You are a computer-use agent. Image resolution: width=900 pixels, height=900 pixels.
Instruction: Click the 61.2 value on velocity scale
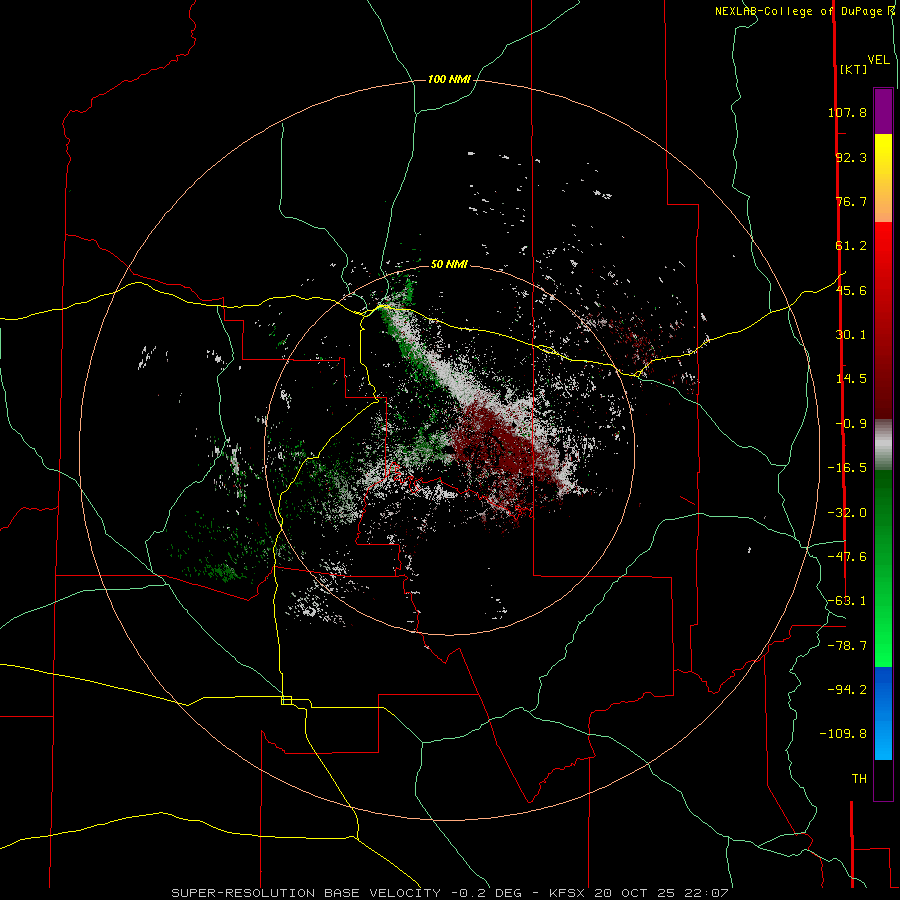[851, 246]
